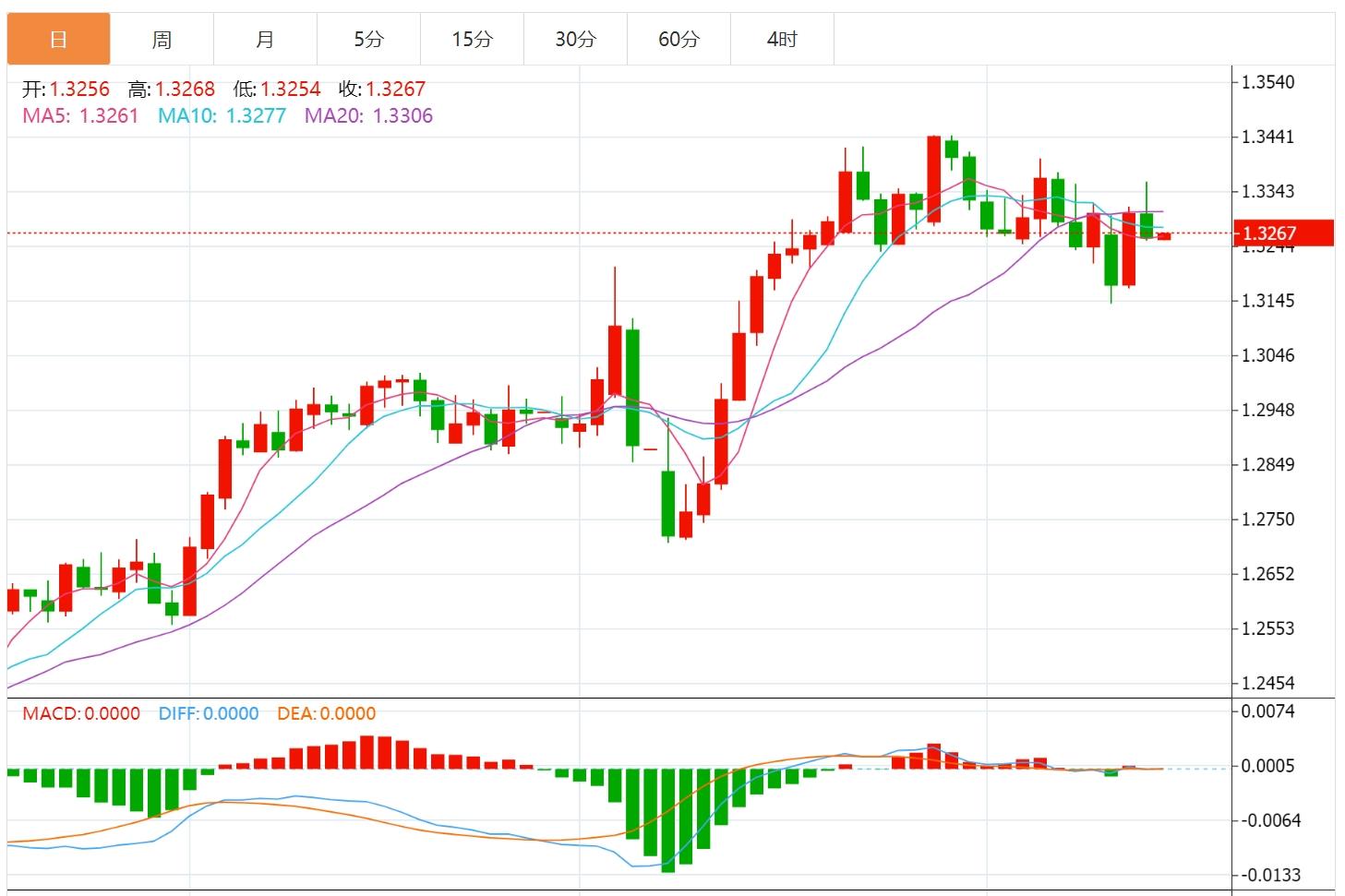This screenshot has width=1345, height=896.
Task: Switch to the 5分 timeframe
Action: (x=368, y=39)
